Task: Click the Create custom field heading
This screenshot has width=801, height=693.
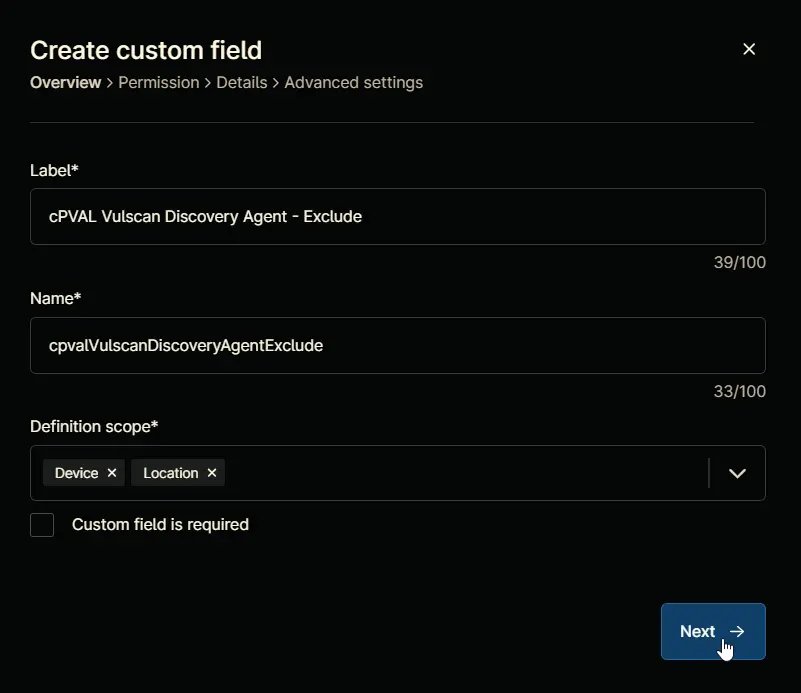Action: [146, 51]
